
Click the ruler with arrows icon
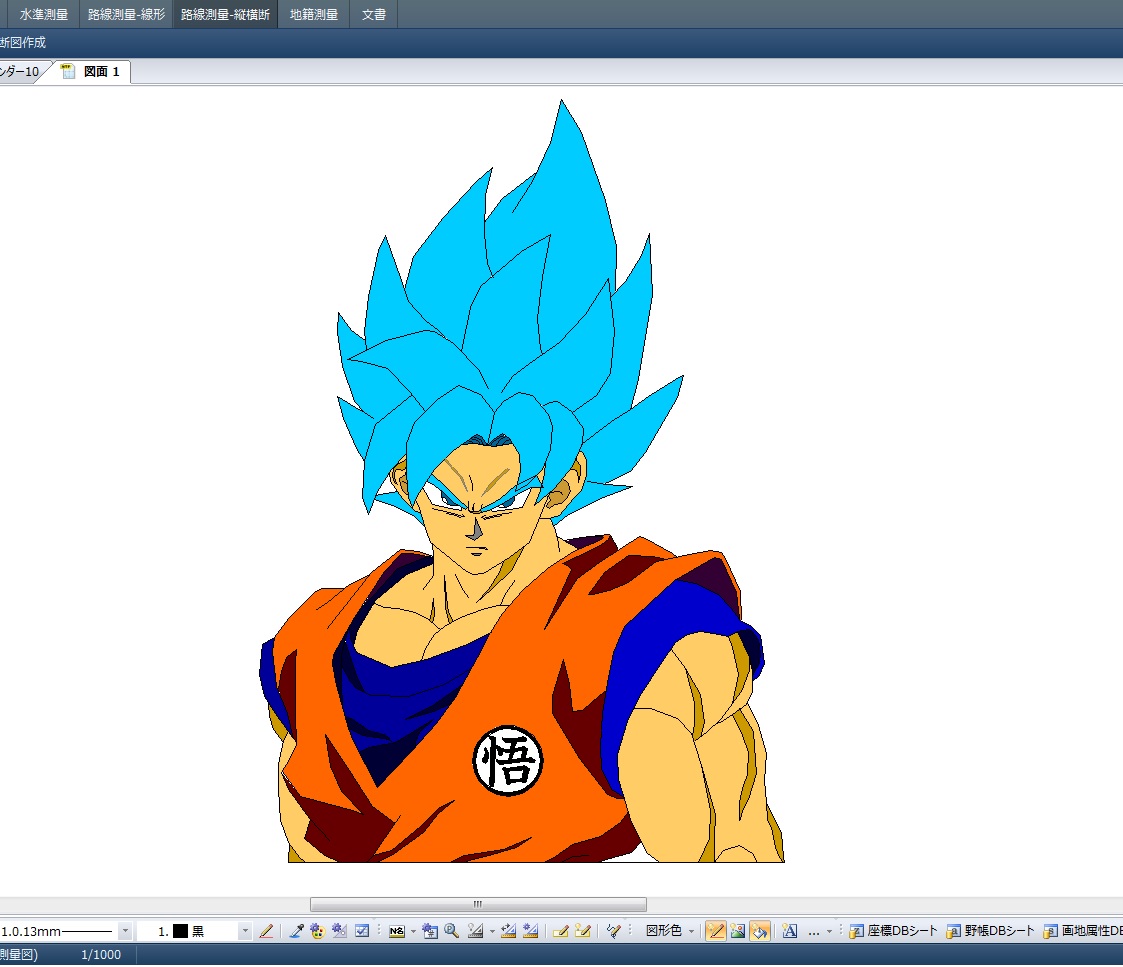coord(509,931)
